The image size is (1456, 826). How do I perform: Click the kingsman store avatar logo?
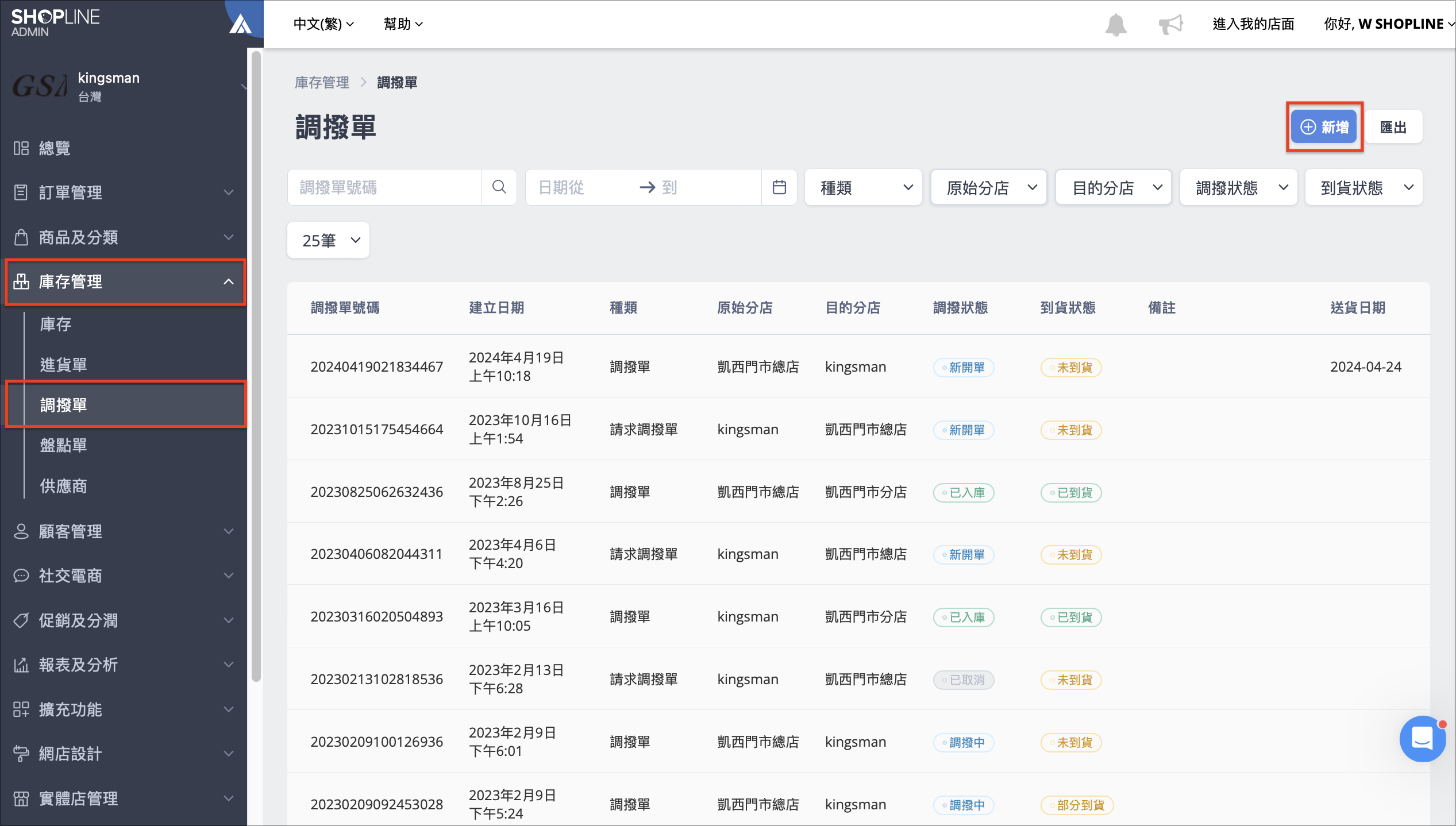(39, 87)
